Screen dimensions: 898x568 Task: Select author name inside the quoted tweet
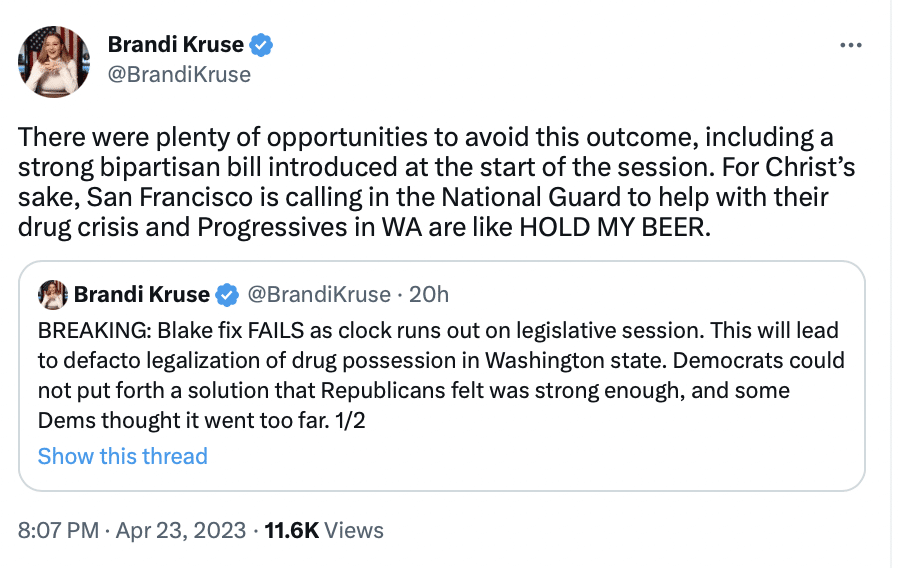click(141, 294)
